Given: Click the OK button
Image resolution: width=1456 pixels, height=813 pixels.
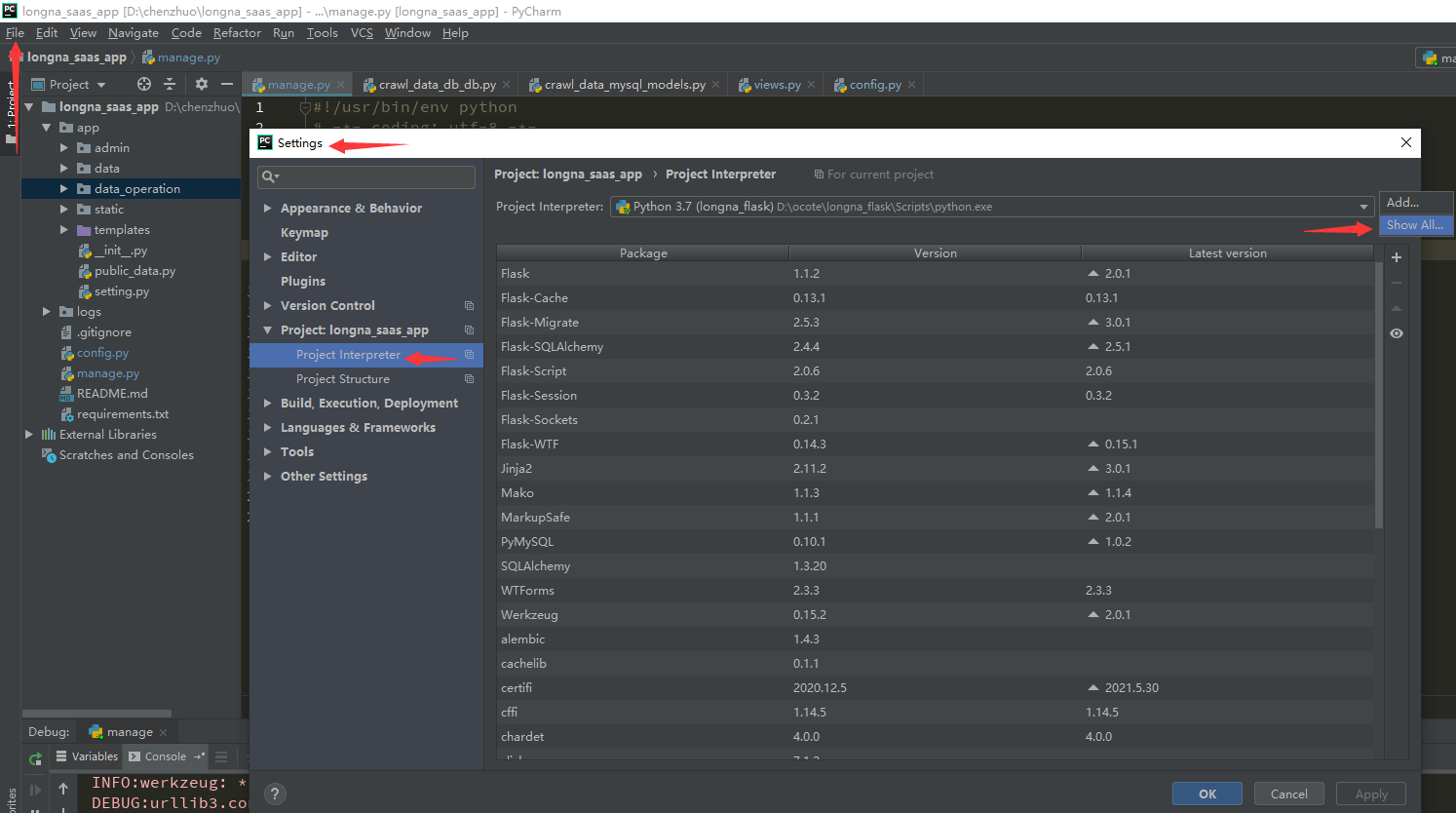Looking at the screenshot, I should click(x=1207, y=794).
